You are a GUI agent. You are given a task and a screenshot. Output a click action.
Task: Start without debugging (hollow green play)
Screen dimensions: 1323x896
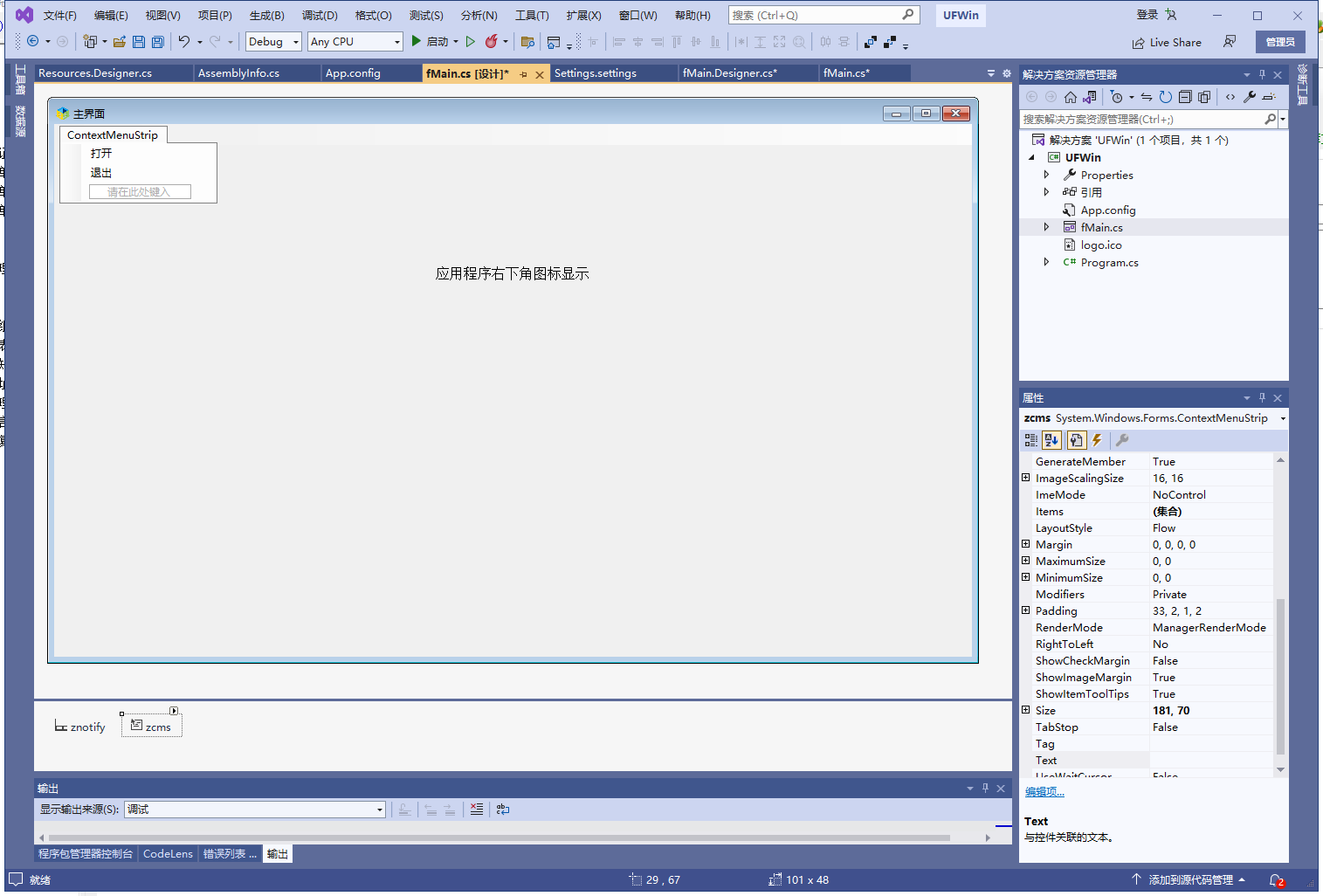471,41
